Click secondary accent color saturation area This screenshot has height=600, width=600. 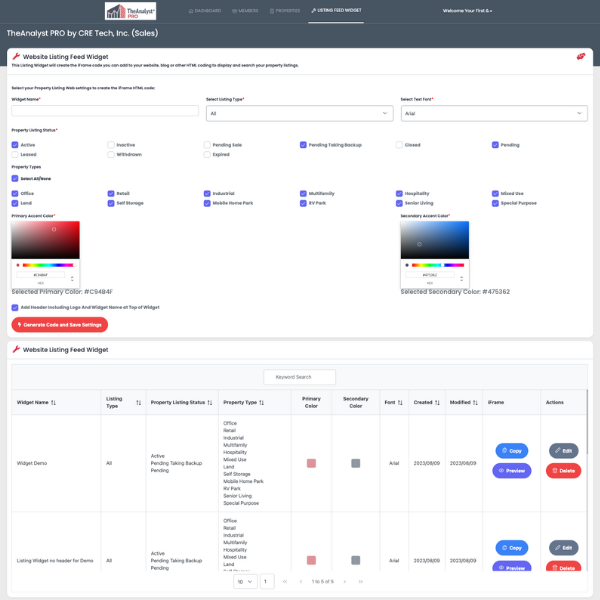(435, 240)
